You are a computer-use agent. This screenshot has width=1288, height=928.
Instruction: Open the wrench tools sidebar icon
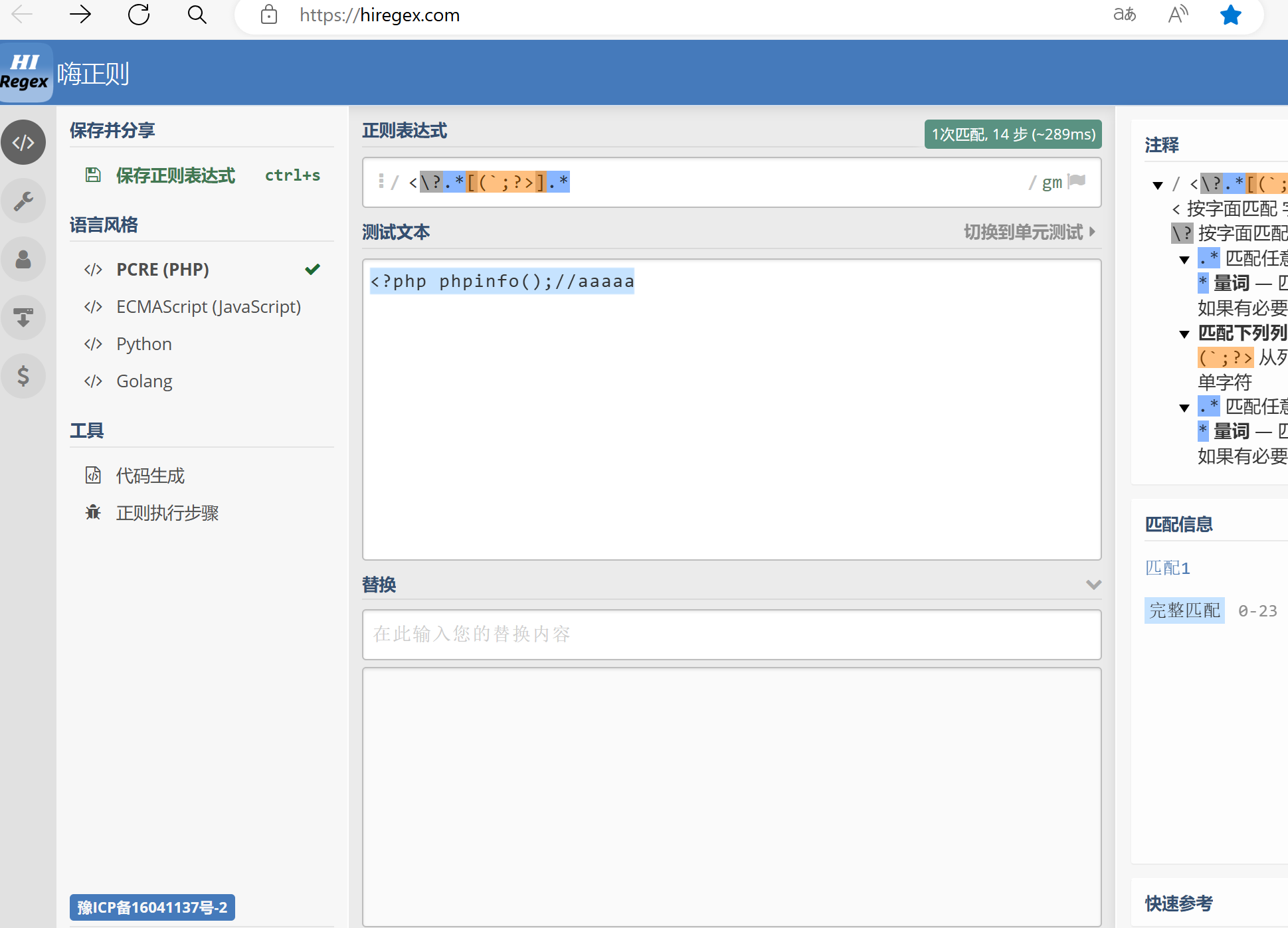click(23, 201)
